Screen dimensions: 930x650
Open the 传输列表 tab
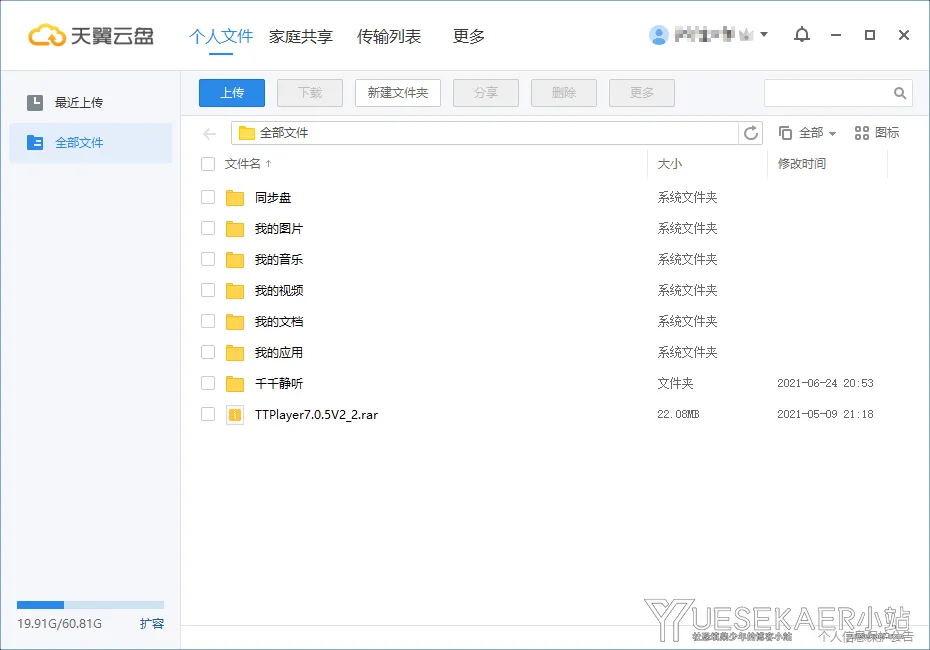point(388,36)
